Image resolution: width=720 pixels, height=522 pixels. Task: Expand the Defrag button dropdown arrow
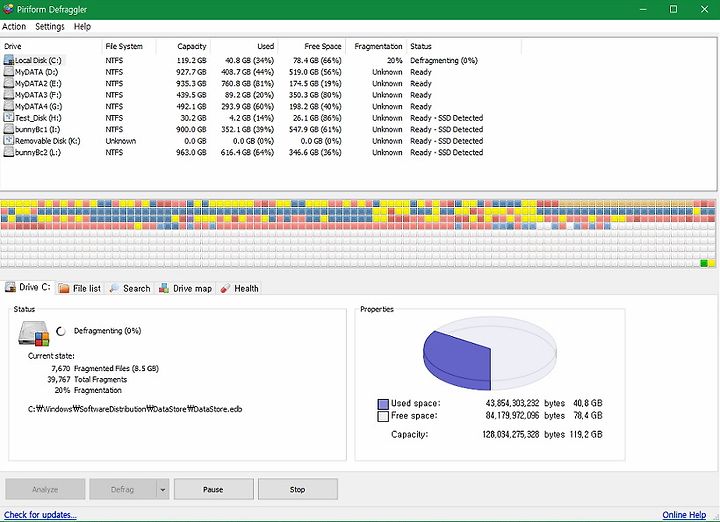(x=163, y=489)
